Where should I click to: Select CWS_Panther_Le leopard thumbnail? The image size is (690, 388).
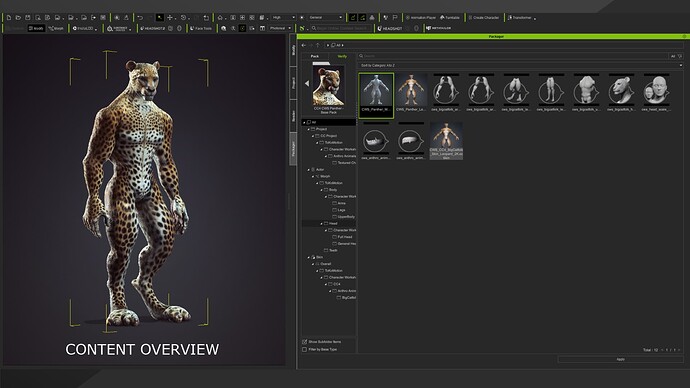click(411, 92)
